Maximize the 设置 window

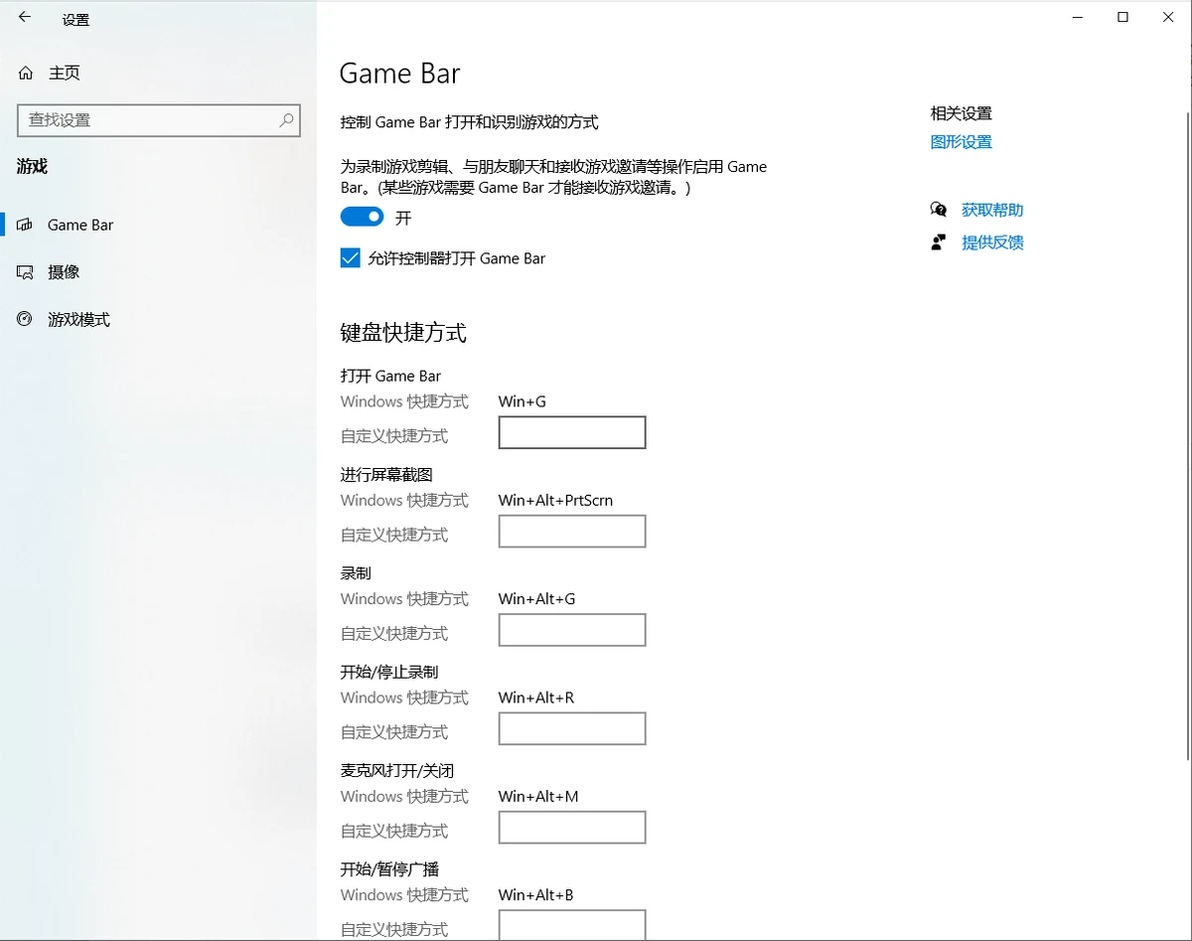tap(1123, 17)
